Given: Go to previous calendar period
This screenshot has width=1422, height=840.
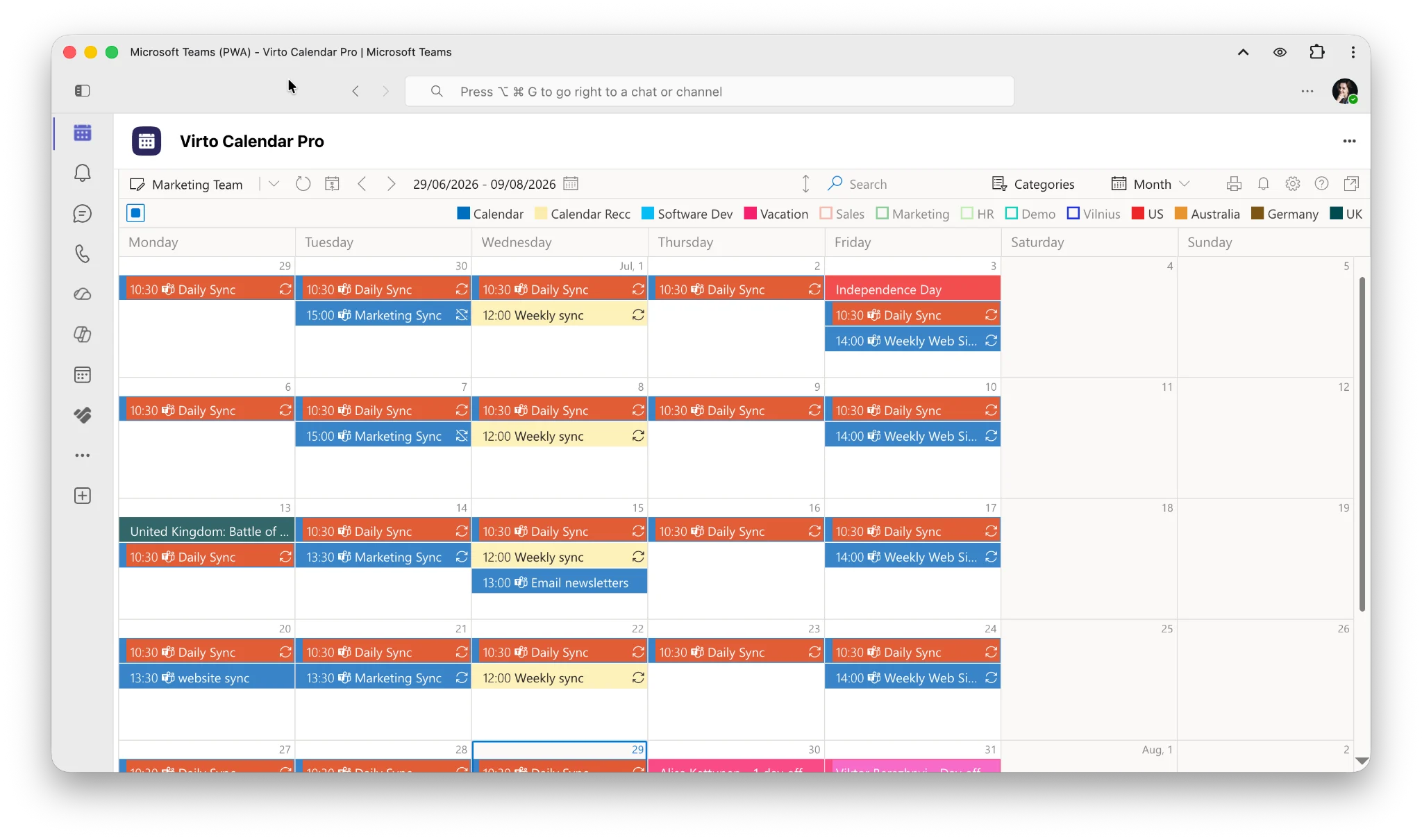Looking at the screenshot, I should tap(362, 184).
